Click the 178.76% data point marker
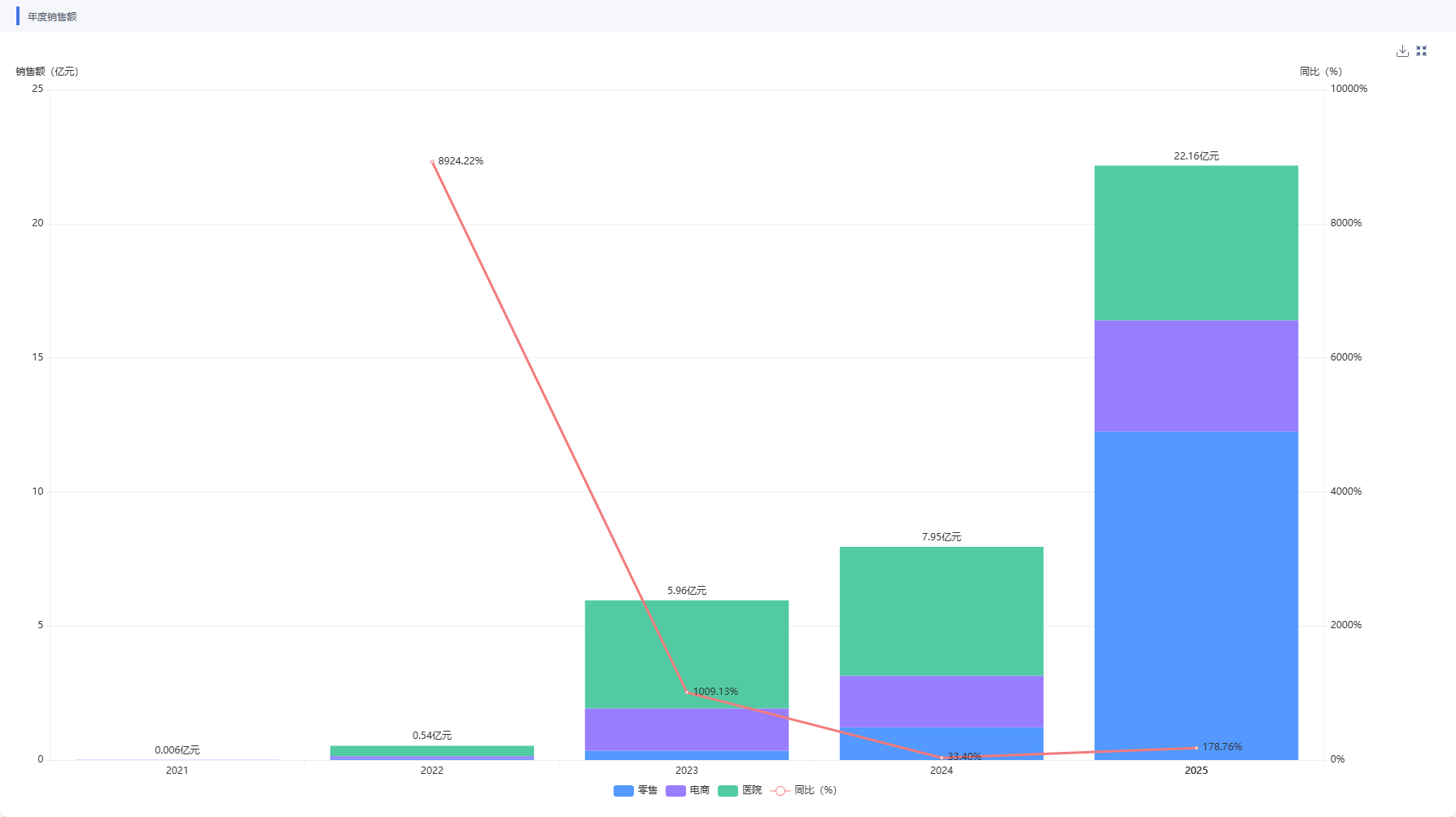The height and width of the screenshot is (817, 1456). tap(1196, 748)
